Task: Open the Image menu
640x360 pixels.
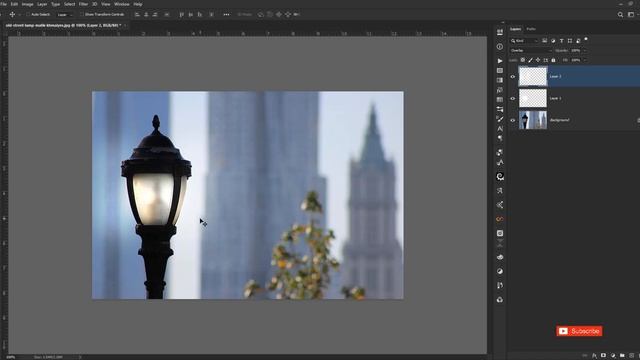Action: 27,4
